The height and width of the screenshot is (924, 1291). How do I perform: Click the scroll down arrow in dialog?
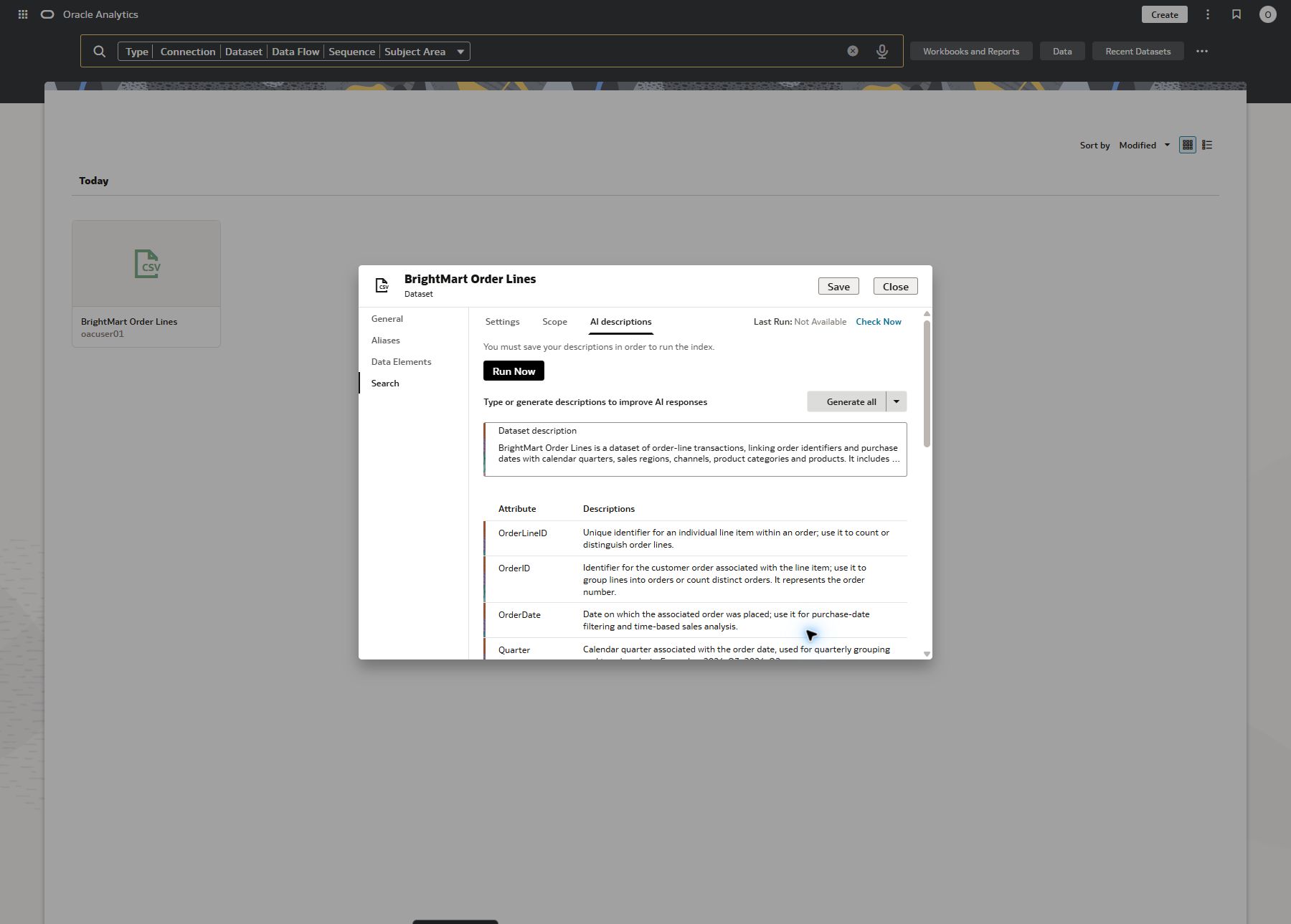(x=927, y=654)
